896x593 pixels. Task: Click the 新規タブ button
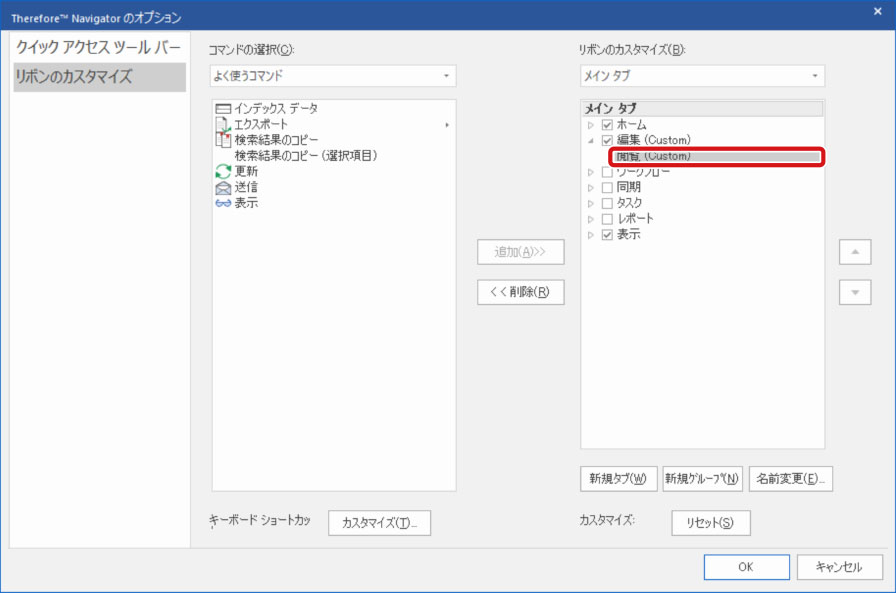pos(617,478)
